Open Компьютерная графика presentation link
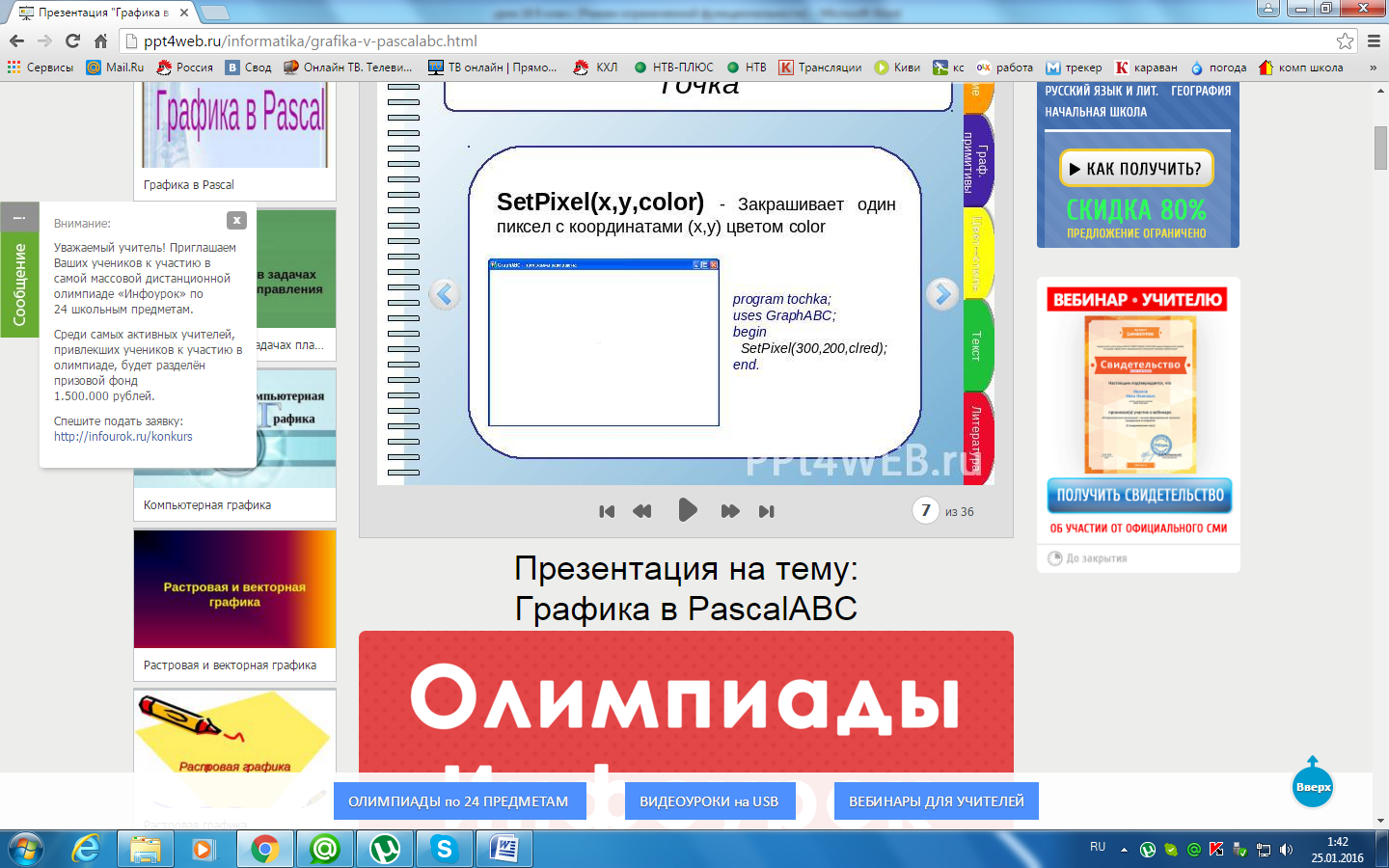This screenshot has height=868, width=1389. click(207, 504)
